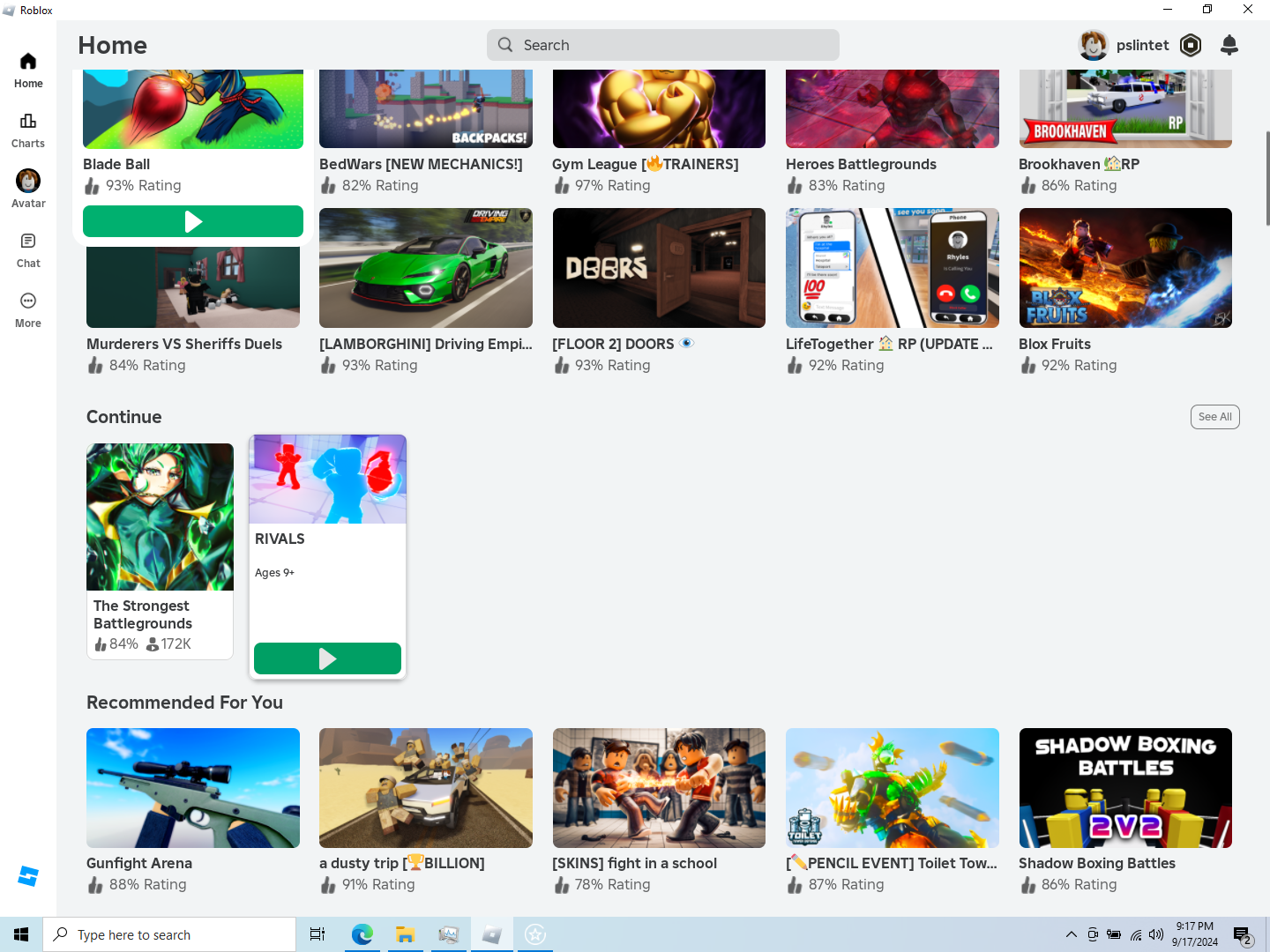1270x952 pixels.
Task: Open The Strongest Battlegrounds card
Action: 160,551
